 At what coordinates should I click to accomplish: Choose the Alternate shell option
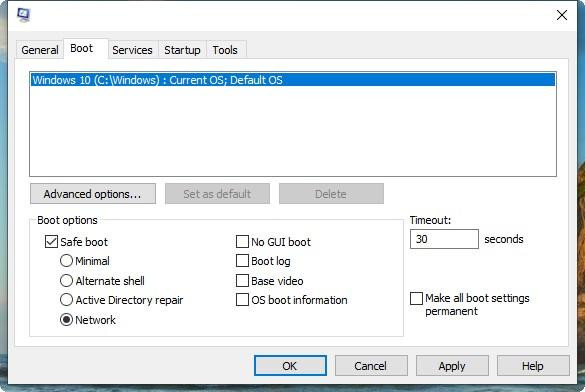coord(66,280)
